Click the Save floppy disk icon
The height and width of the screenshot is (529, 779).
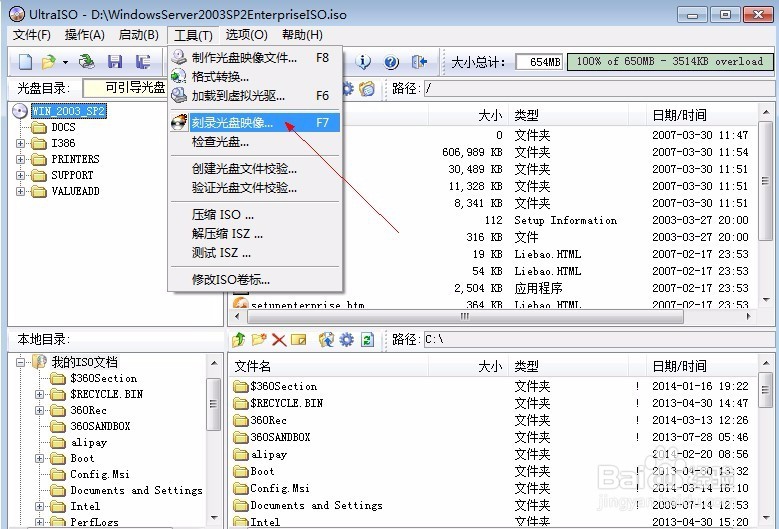tap(115, 62)
